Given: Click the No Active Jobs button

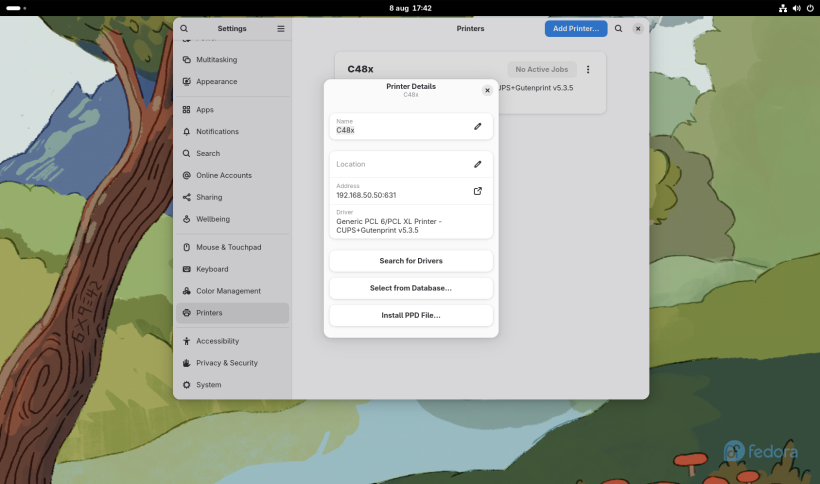Looking at the screenshot, I should coord(542,70).
